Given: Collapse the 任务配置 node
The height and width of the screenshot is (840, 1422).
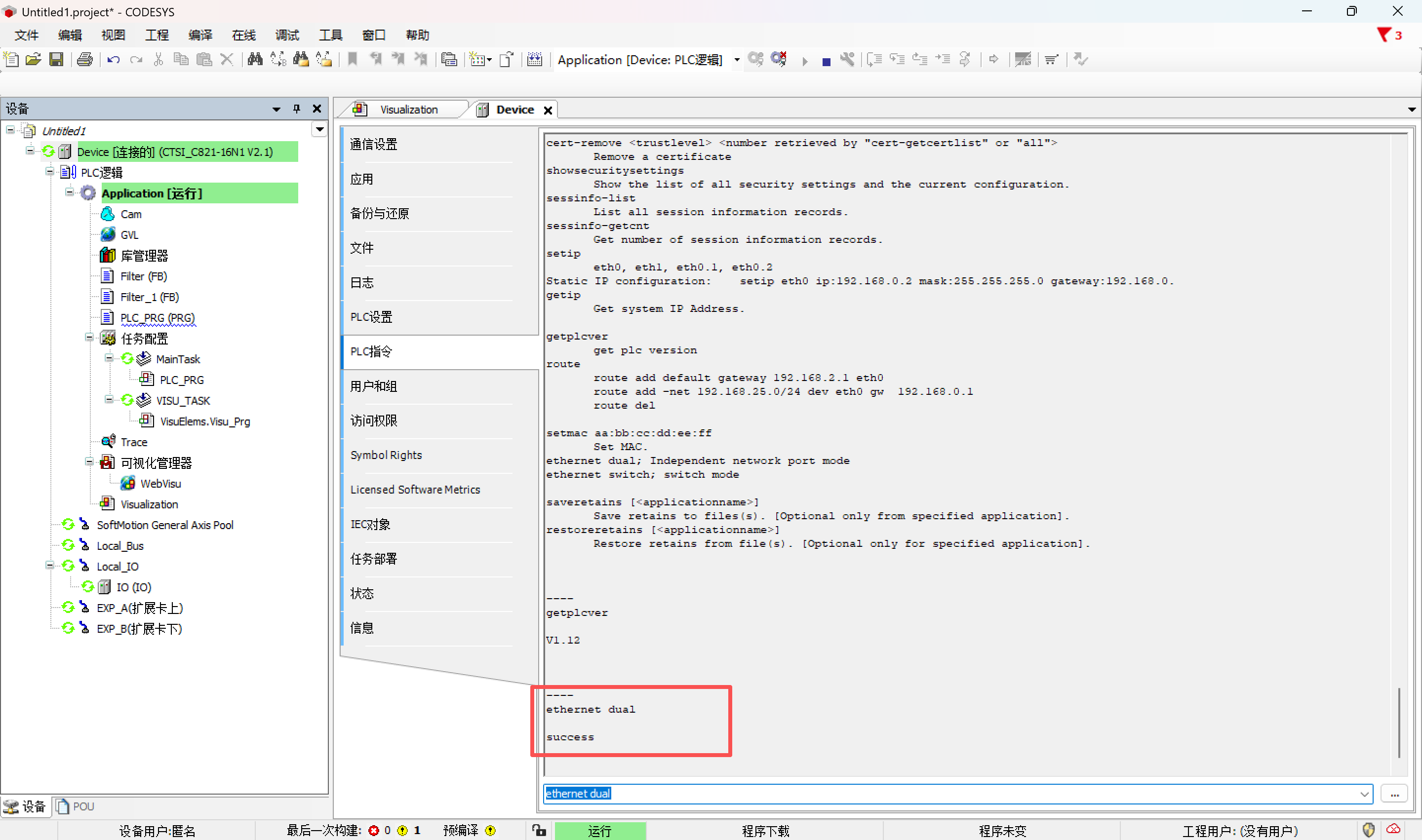Looking at the screenshot, I should (x=89, y=338).
